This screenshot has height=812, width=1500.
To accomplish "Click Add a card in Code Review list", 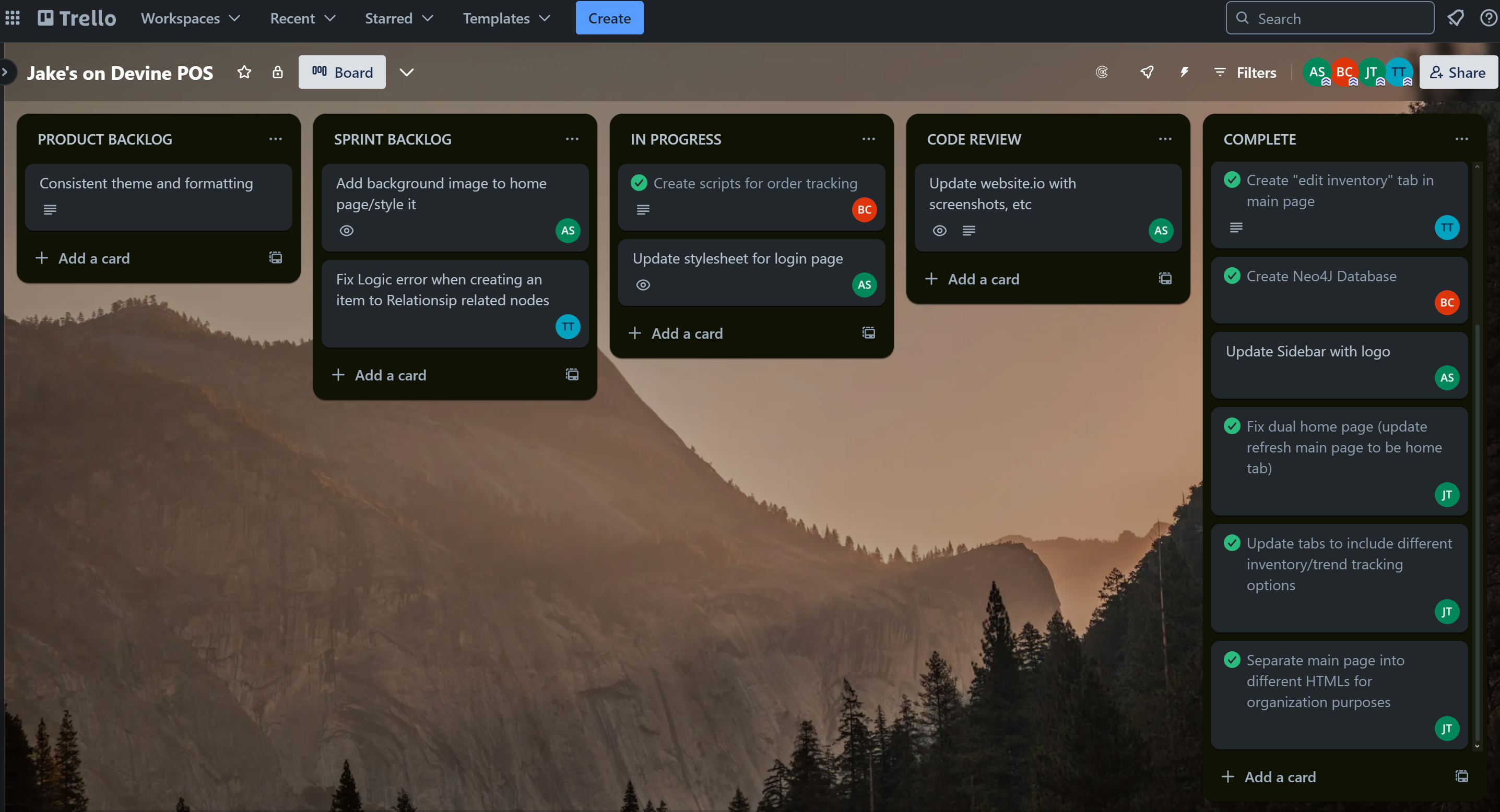I will 984,279.
